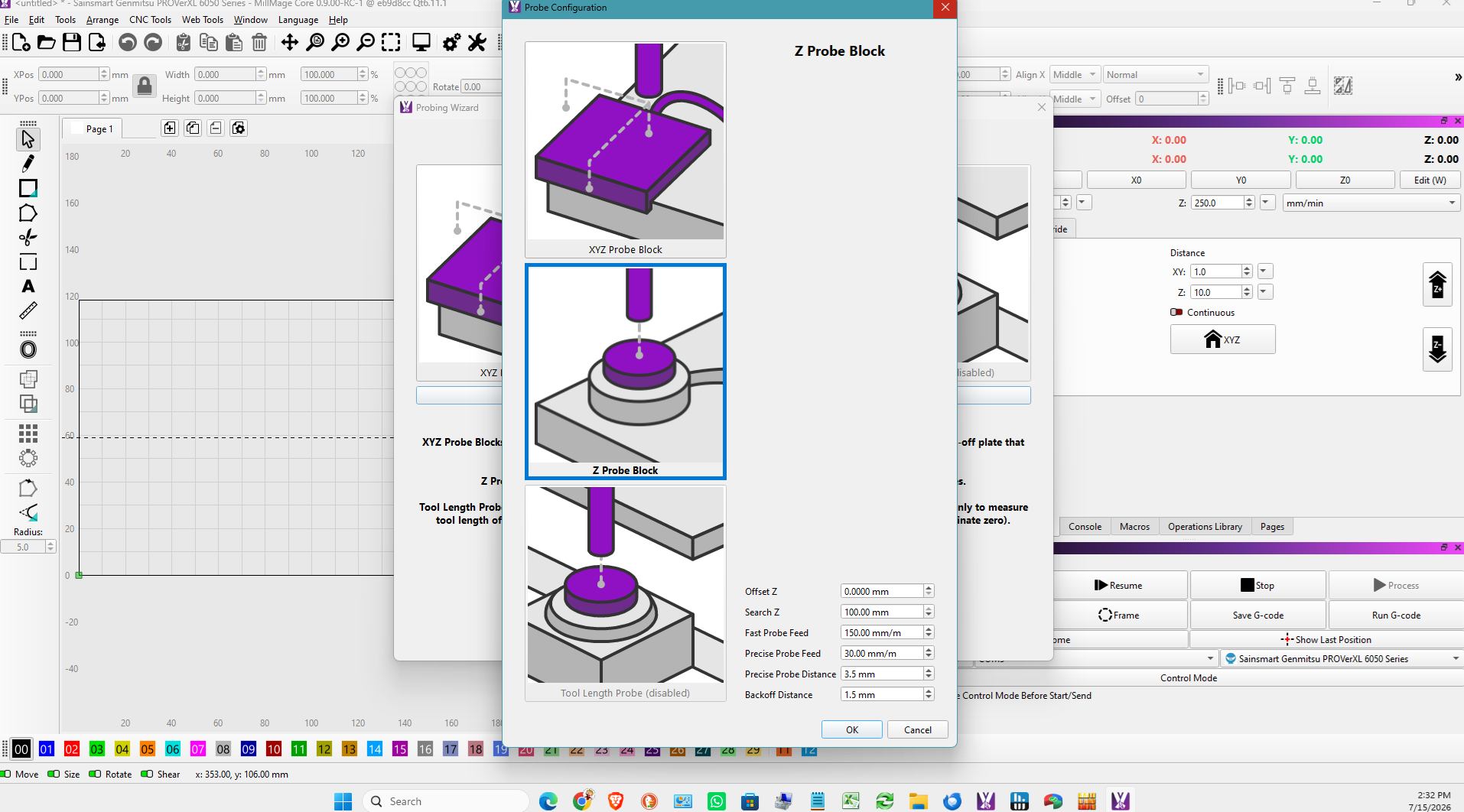Increase the Backoff Distance stepper
The width and height of the screenshot is (1464, 812).
(x=929, y=691)
